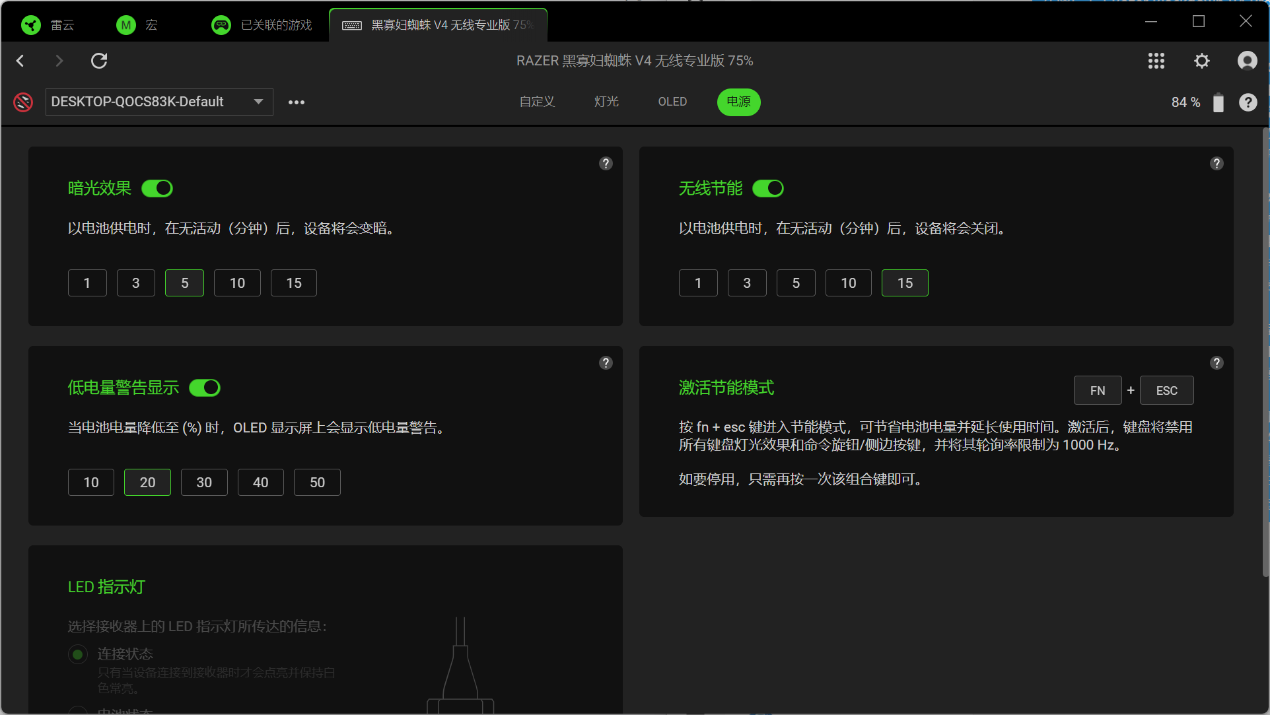Image resolution: width=1270 pixels, height=715 pixels.
Task: Open the apps grid launcher icon
Action: coord(1156,61)
